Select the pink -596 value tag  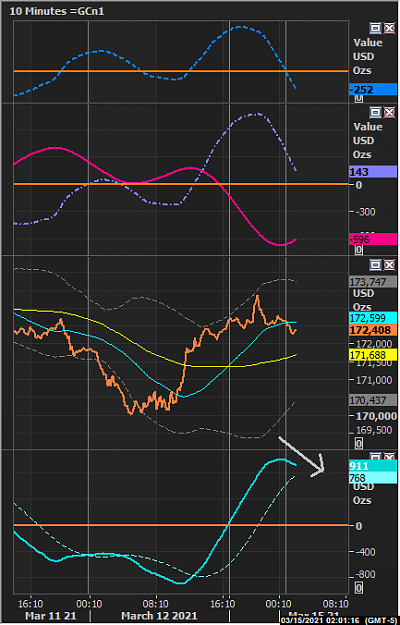tap(373, 240)
